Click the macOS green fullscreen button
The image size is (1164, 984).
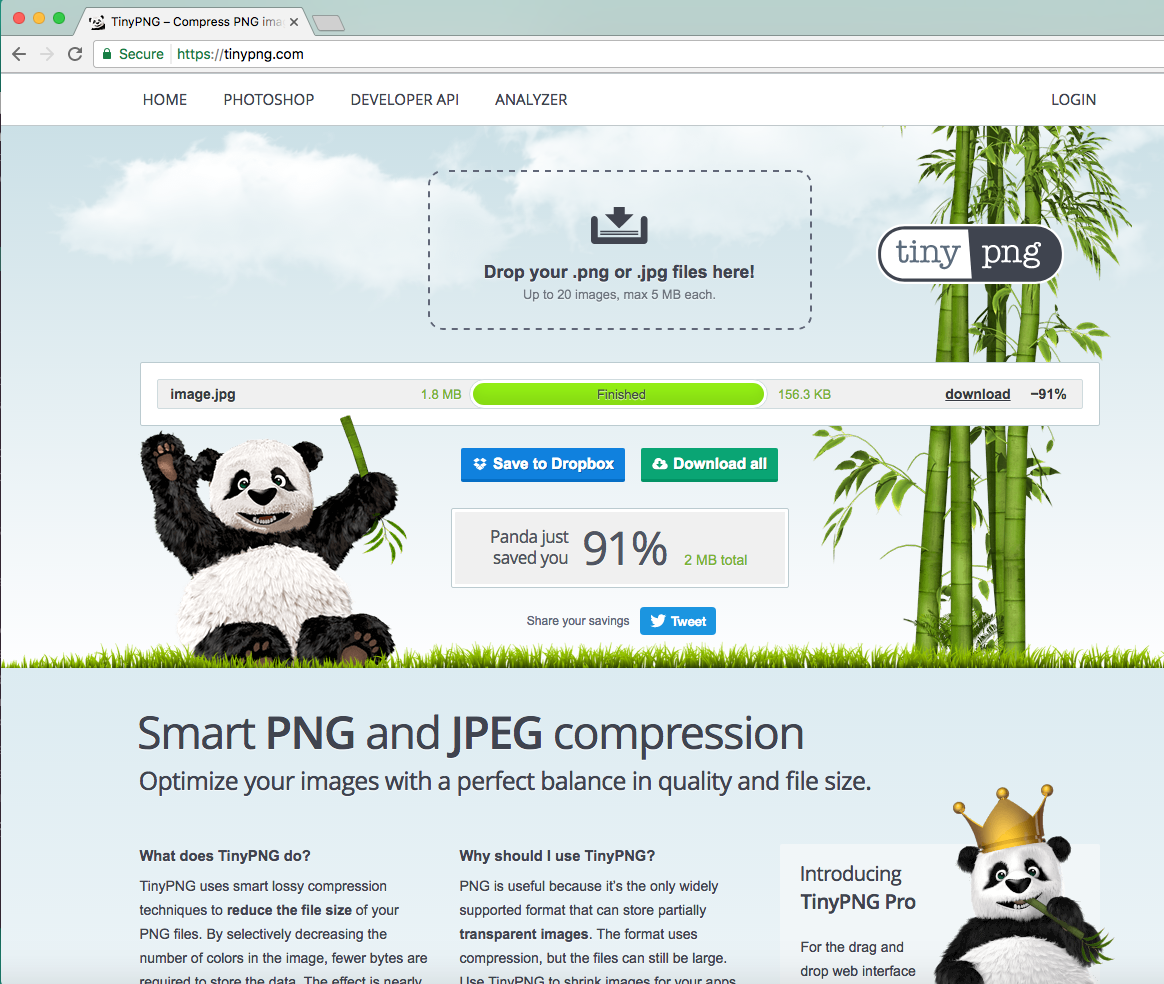59,18
